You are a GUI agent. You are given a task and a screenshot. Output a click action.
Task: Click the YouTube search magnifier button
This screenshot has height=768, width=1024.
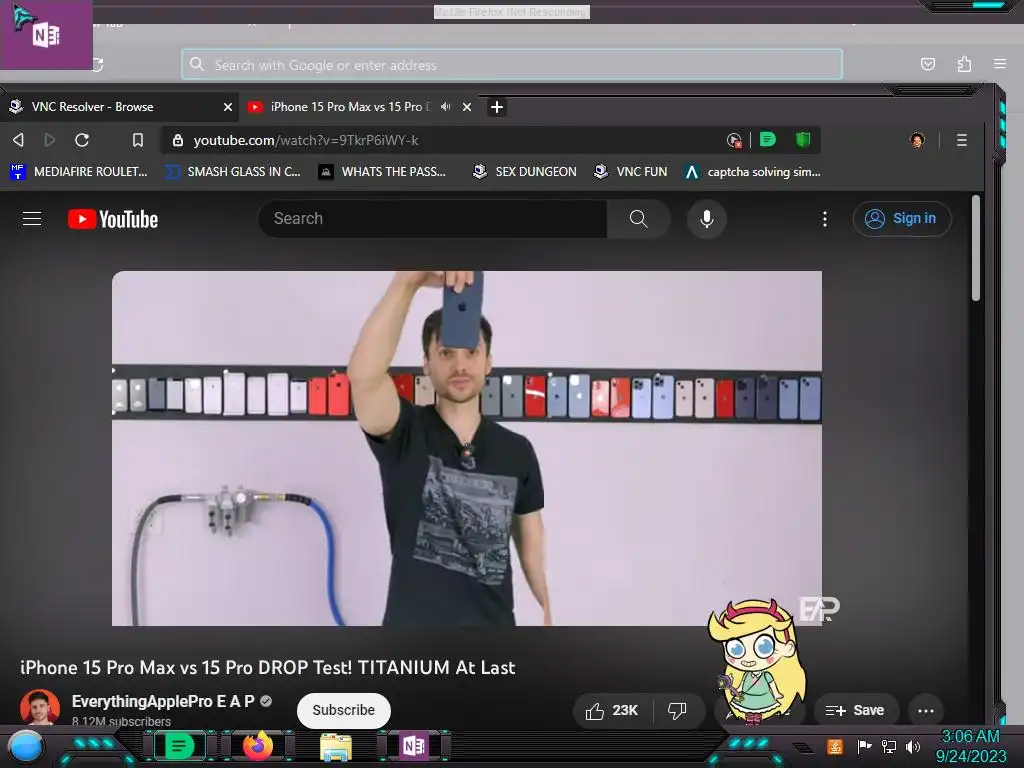click(x=639, y=218)
